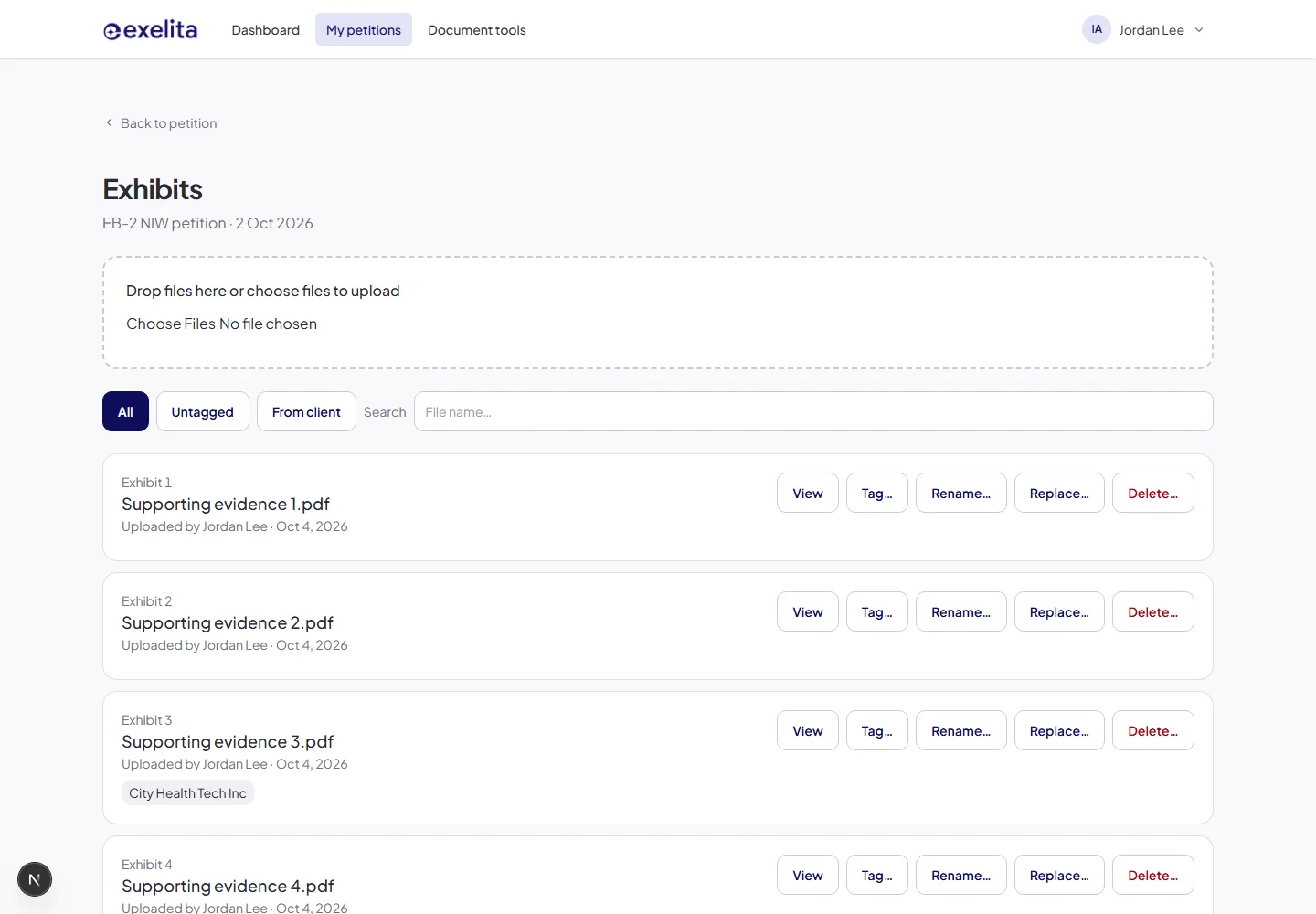Click the exelita logo
This screenshot has width=1316, height=914.
pos(150,30)
